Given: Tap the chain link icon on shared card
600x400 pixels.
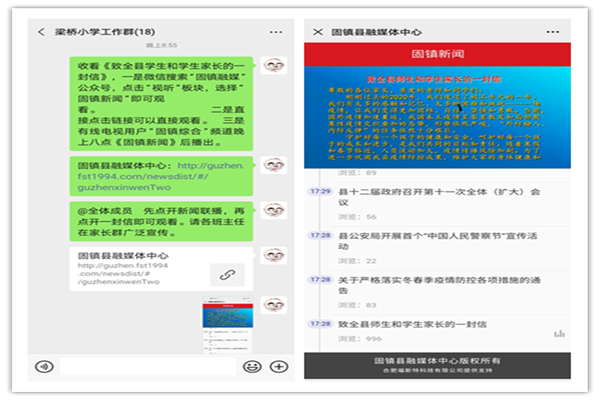Looking at the screenshot, I should click(x=227, y=274).
